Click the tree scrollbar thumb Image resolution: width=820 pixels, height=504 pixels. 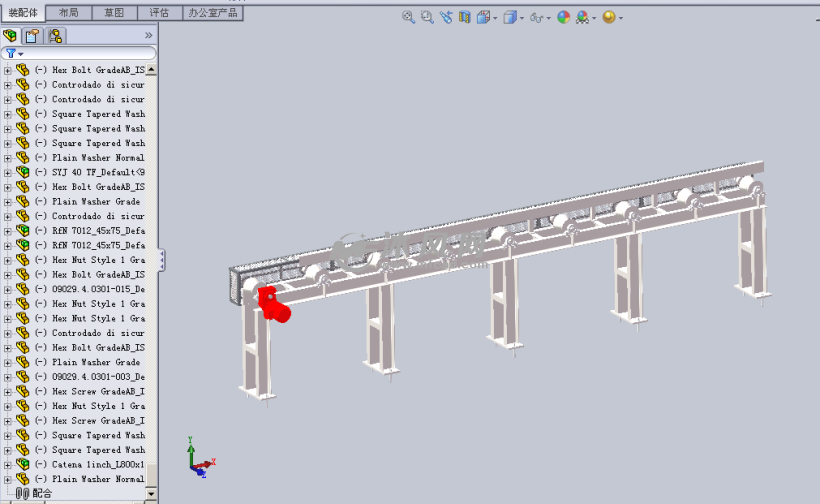[x=151, y=475]
